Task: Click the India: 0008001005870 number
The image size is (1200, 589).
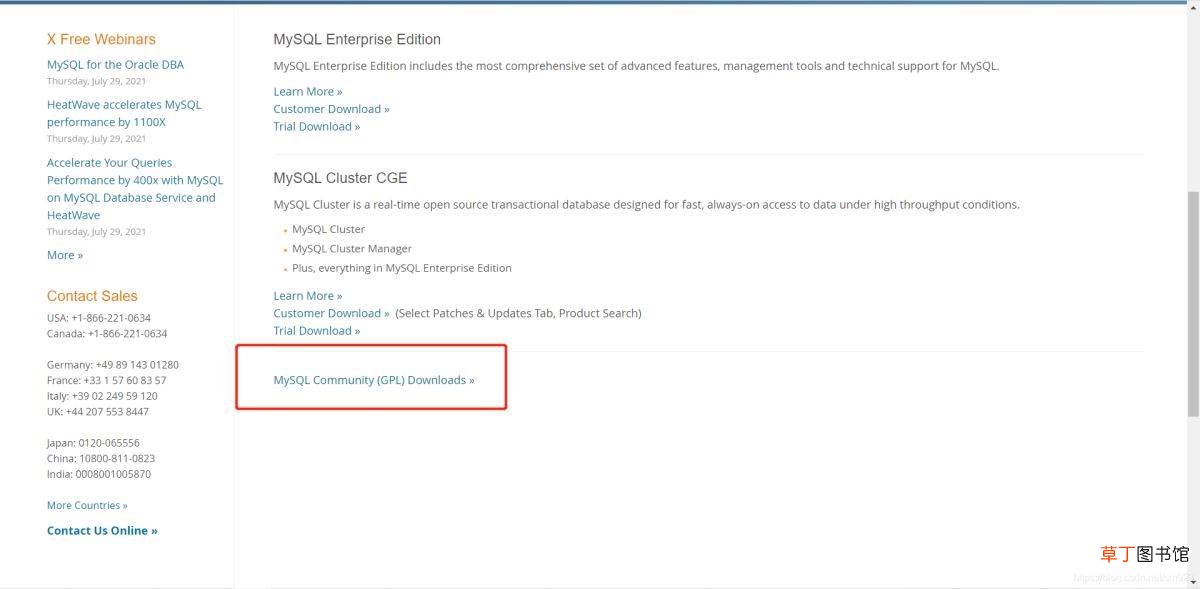Action: (99, 474)
